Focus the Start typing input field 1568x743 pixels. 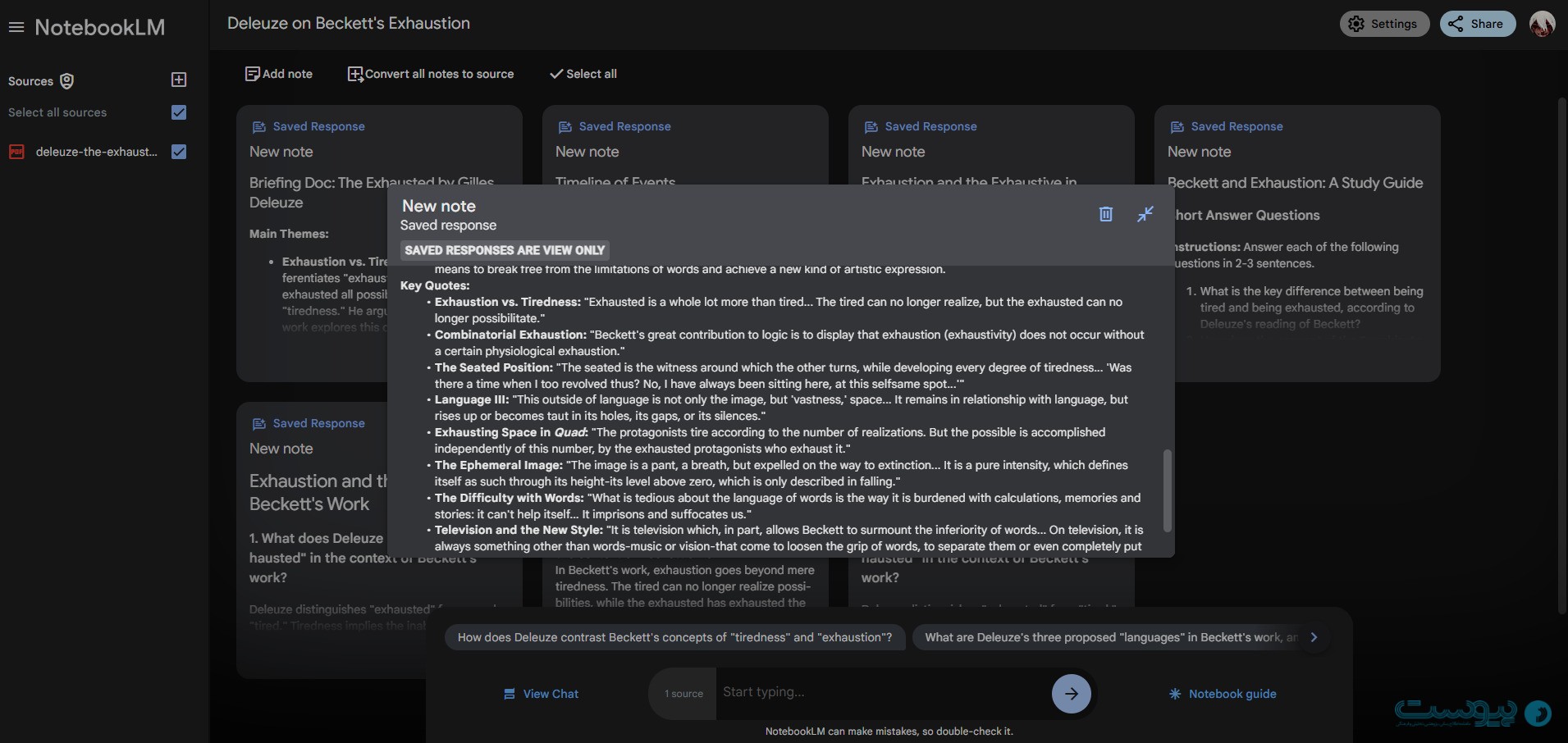coord(883,692)
